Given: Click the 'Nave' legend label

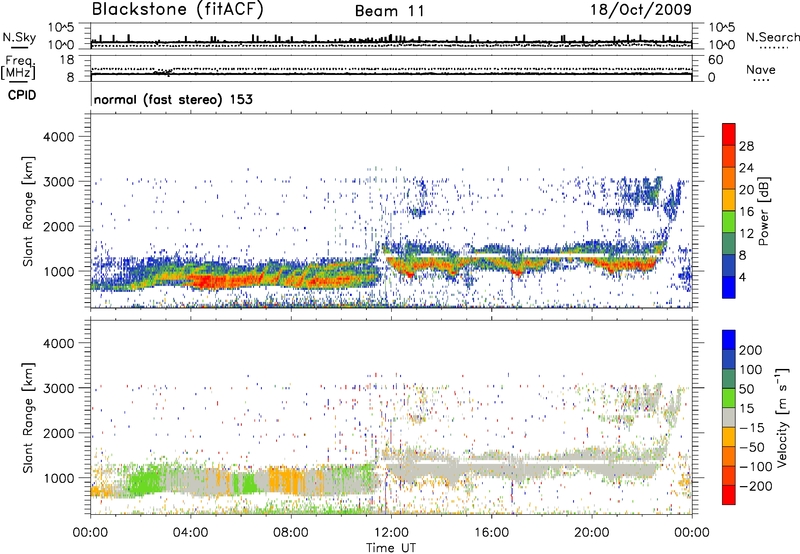Looking at the screenshot, I should (x=761, y=69).
